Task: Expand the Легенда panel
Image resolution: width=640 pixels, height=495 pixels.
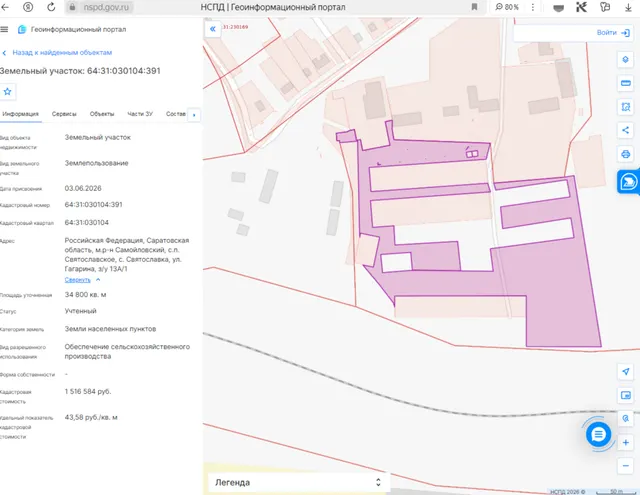Action: click(297, 482)
